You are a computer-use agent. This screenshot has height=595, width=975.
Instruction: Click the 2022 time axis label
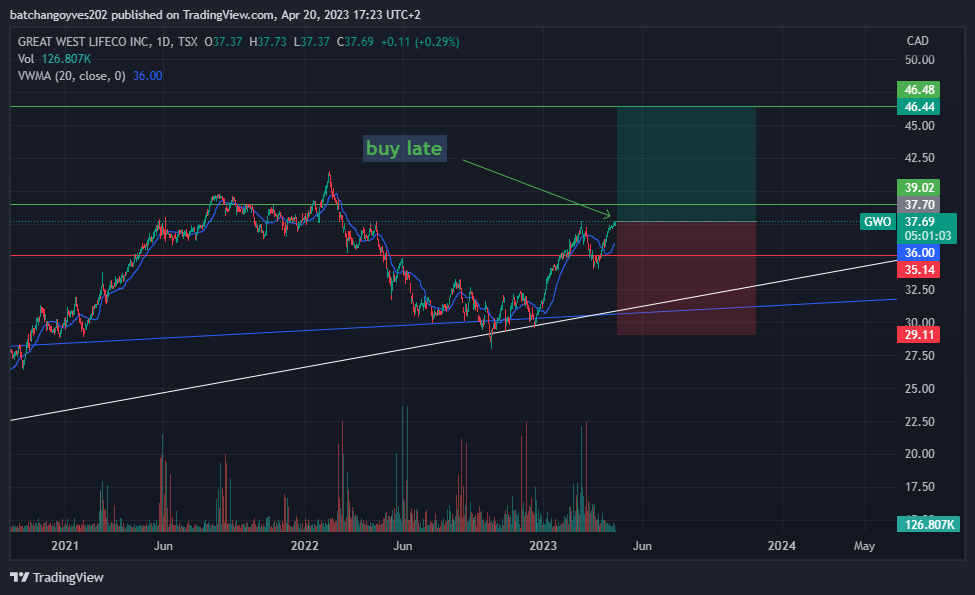(x=305, y=545)
